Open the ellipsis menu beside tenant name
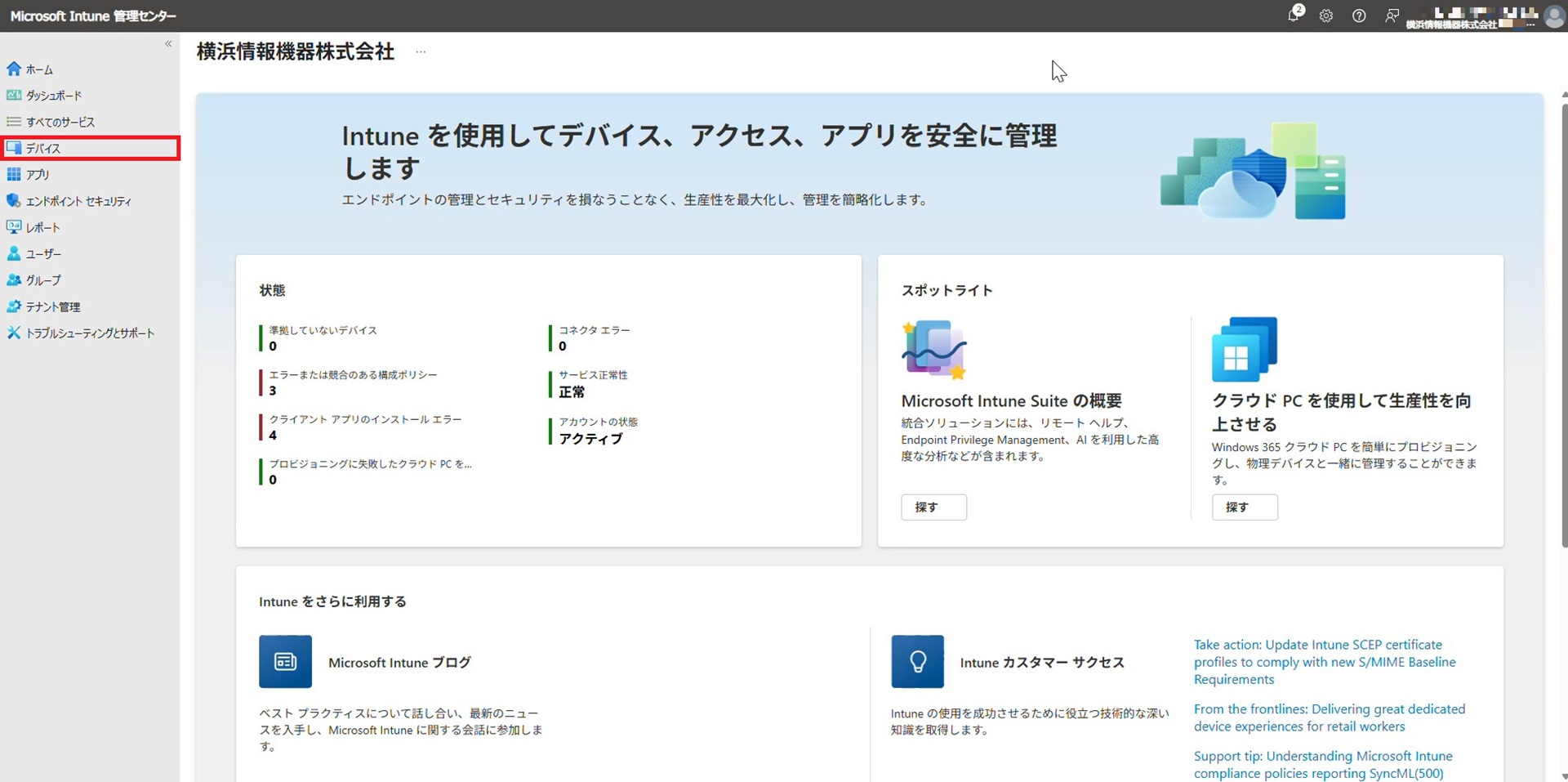Screen dimensions: 1568x782 tap(421, 51)
